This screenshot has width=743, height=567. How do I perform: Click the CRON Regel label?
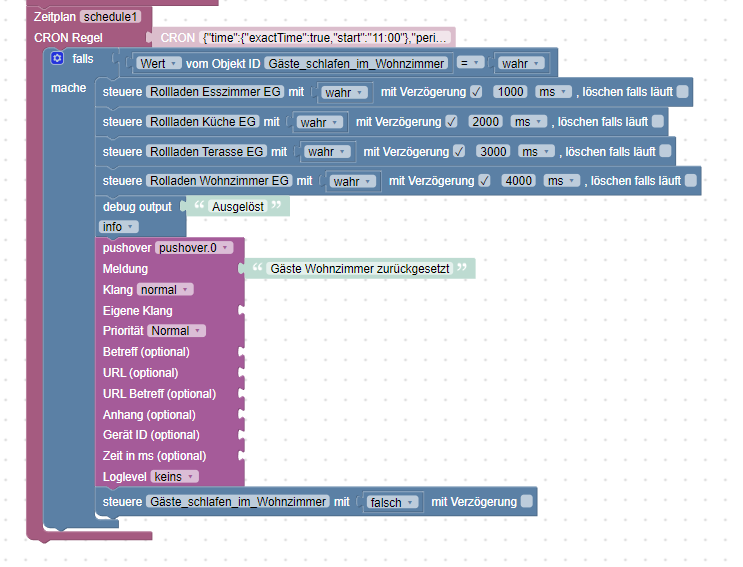(68, 38)
